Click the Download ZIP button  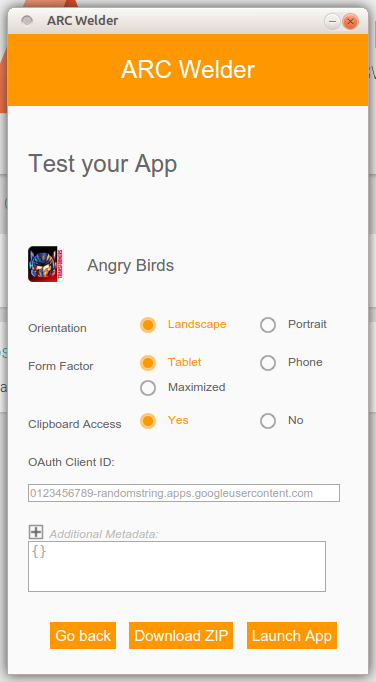click(181, 635)
